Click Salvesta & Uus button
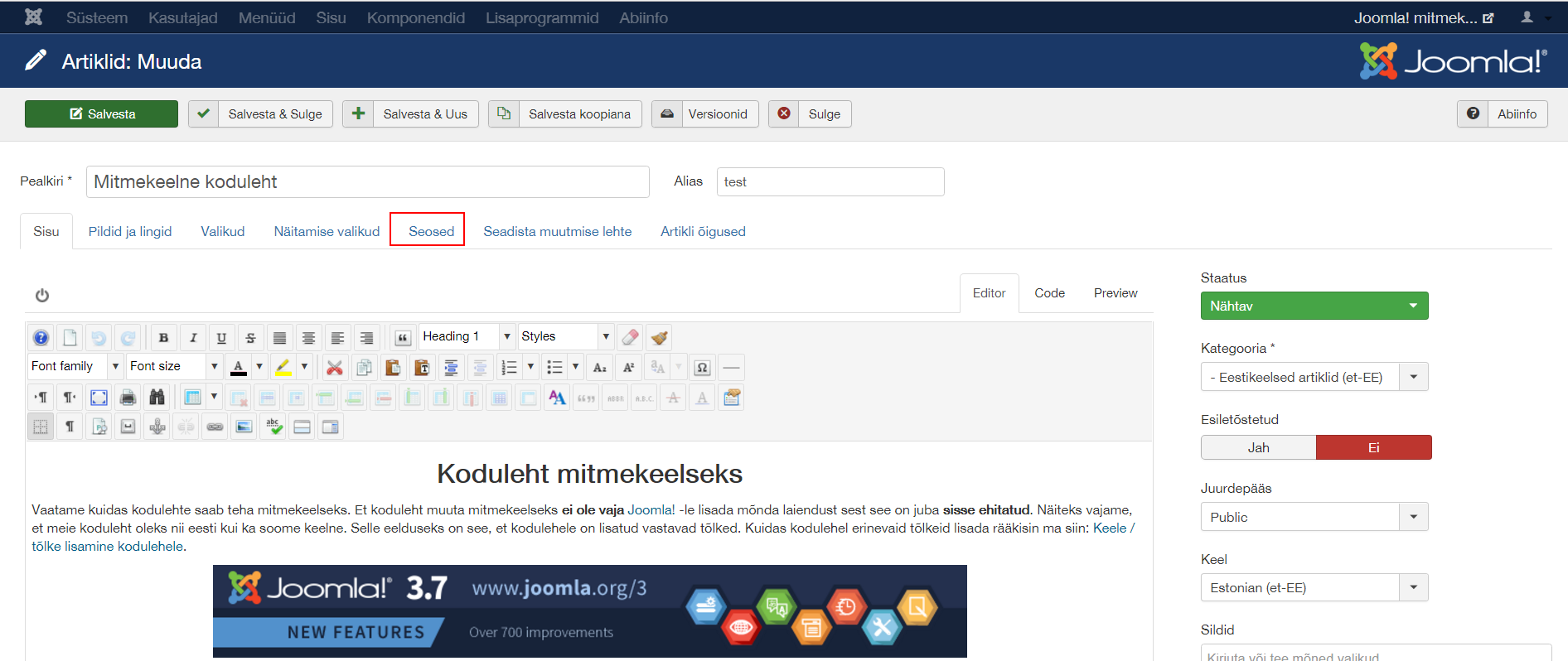Viewport: 1568px width, 661px height. pos(411,114)
